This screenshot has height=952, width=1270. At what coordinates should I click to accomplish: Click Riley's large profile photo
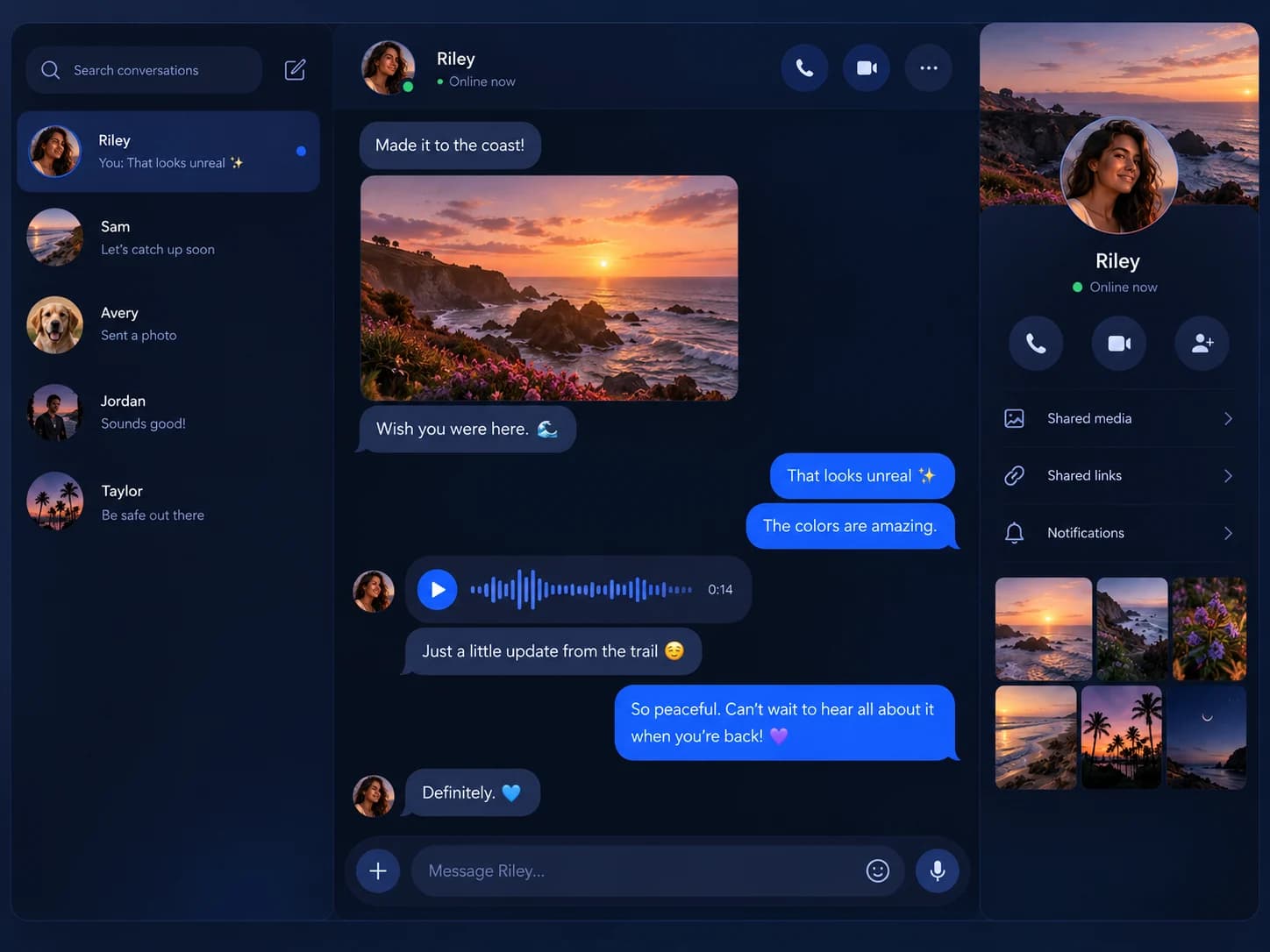pyautogui.click(x=1119, y=174)
